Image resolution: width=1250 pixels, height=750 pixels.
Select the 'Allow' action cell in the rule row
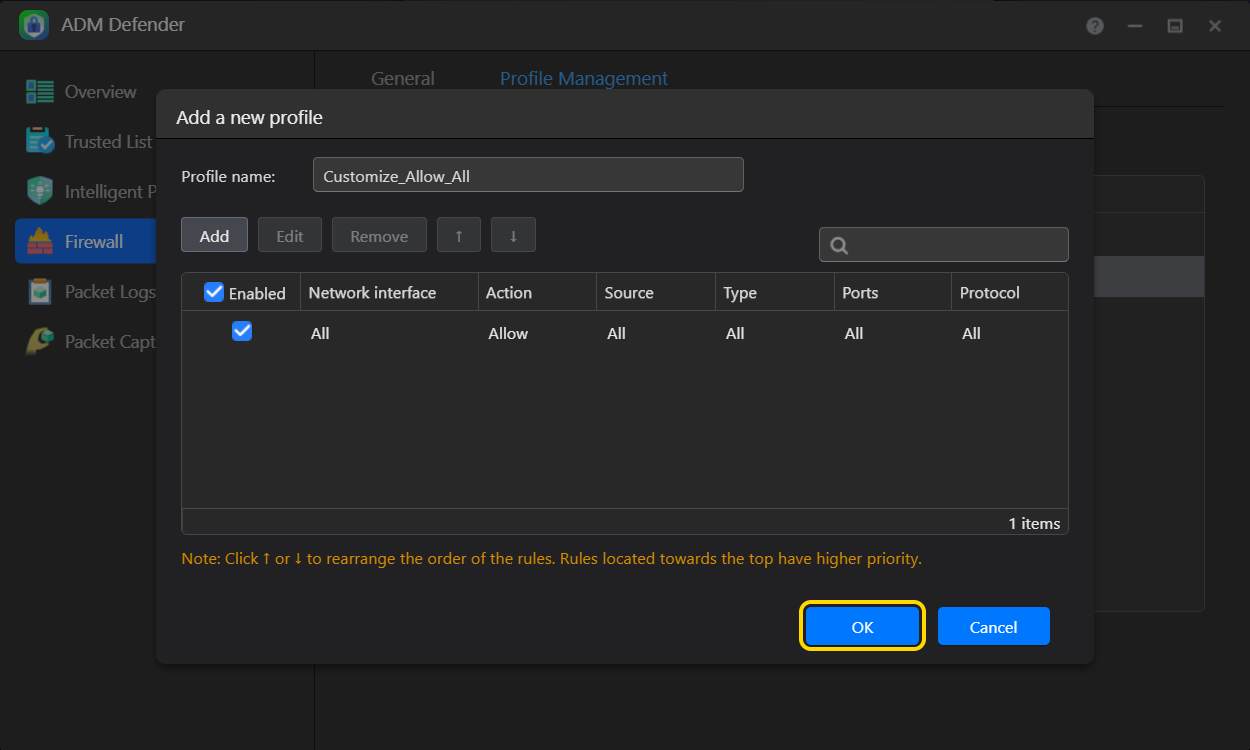[508, 333]
